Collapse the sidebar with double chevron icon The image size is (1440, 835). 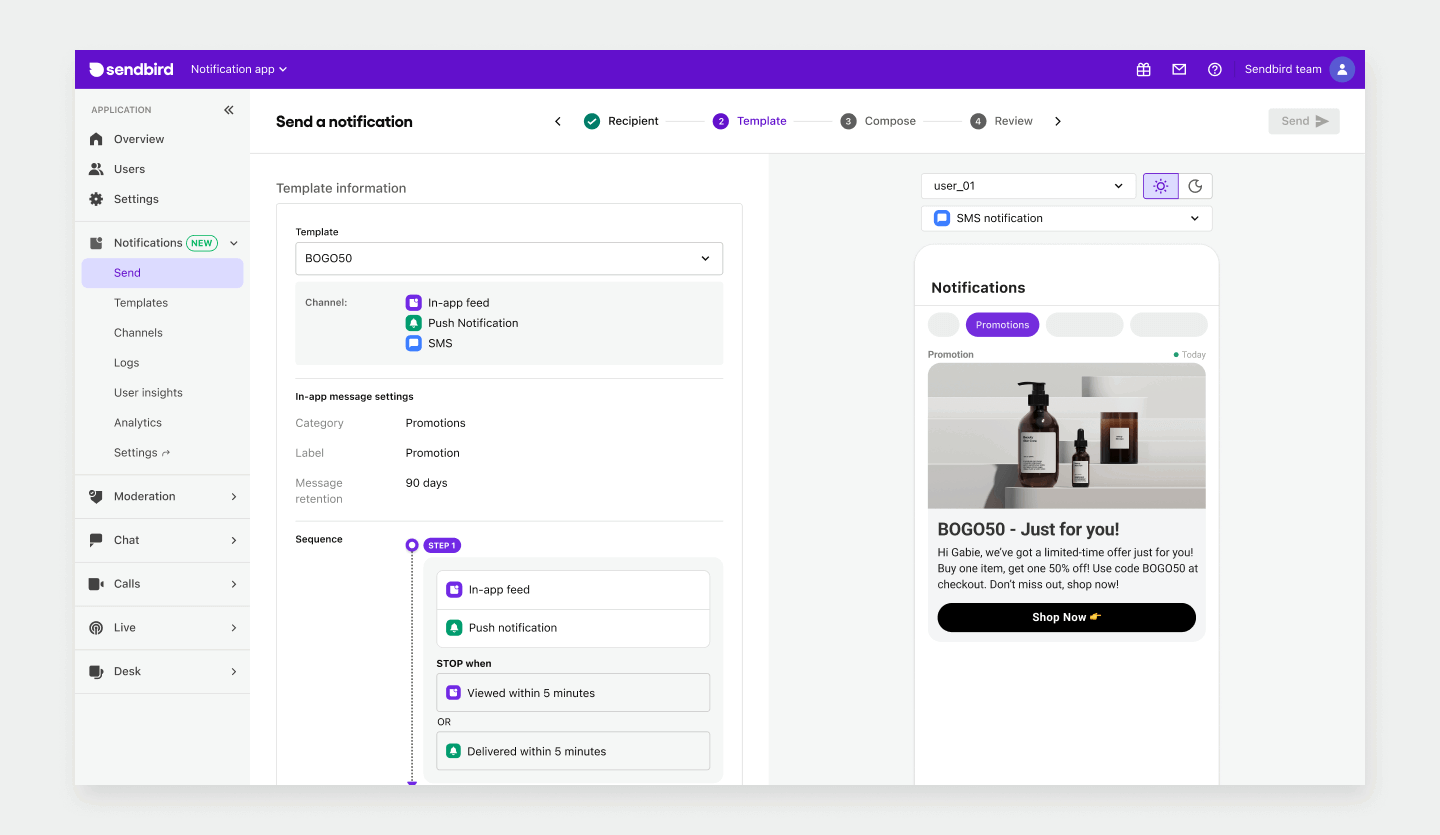coord(229,110)
